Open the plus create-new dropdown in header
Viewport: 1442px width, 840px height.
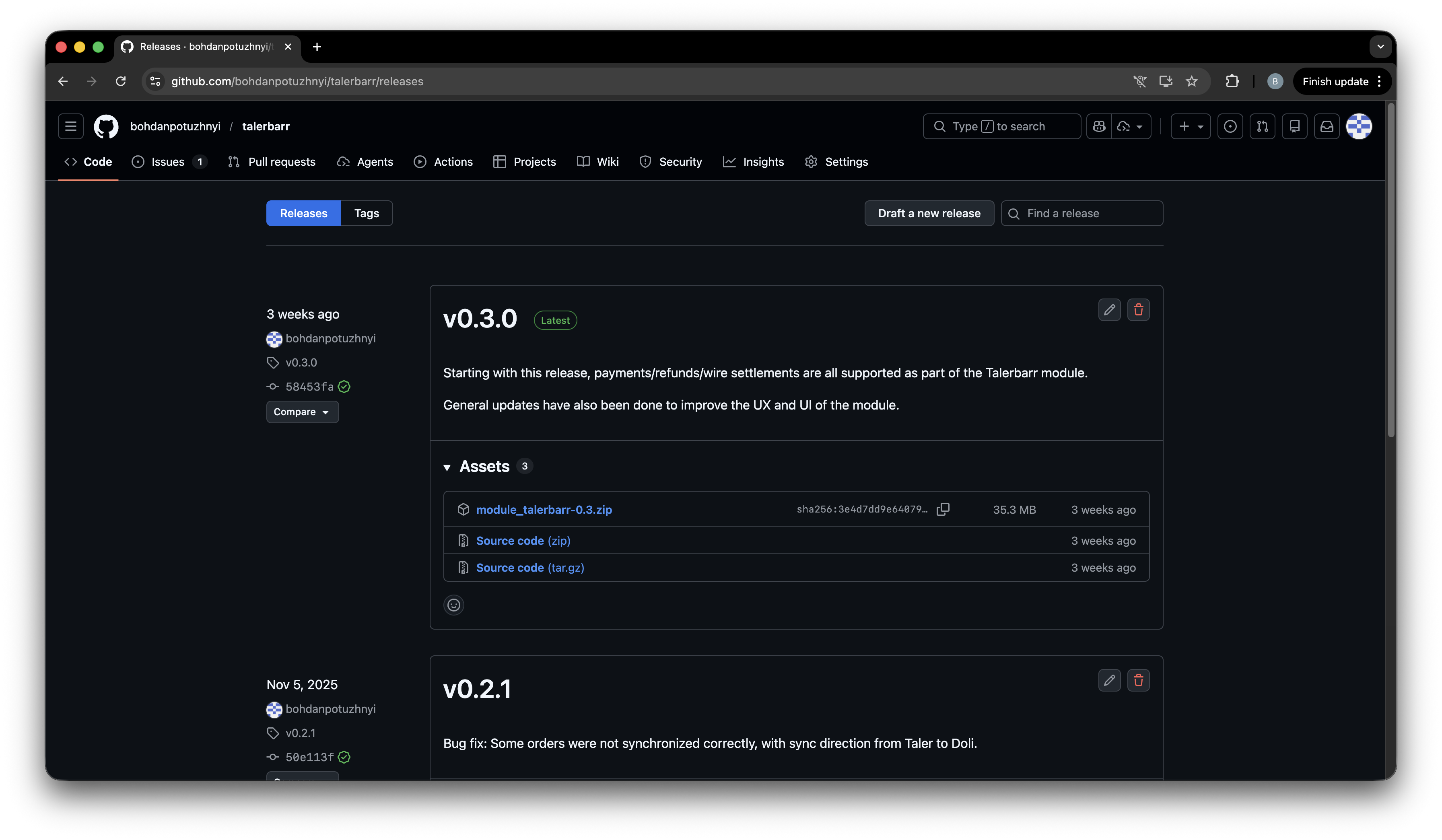[x=1190, y=126]
